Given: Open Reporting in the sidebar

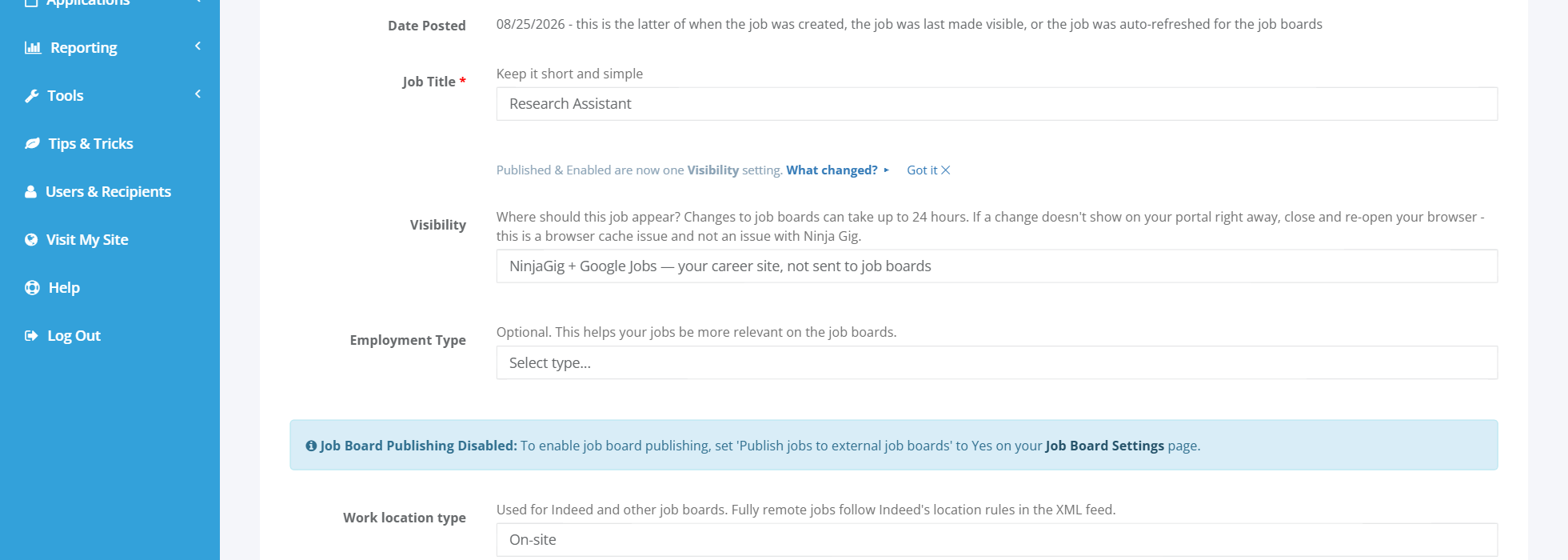Looking at the screenshot, I should tap(84, 48).
